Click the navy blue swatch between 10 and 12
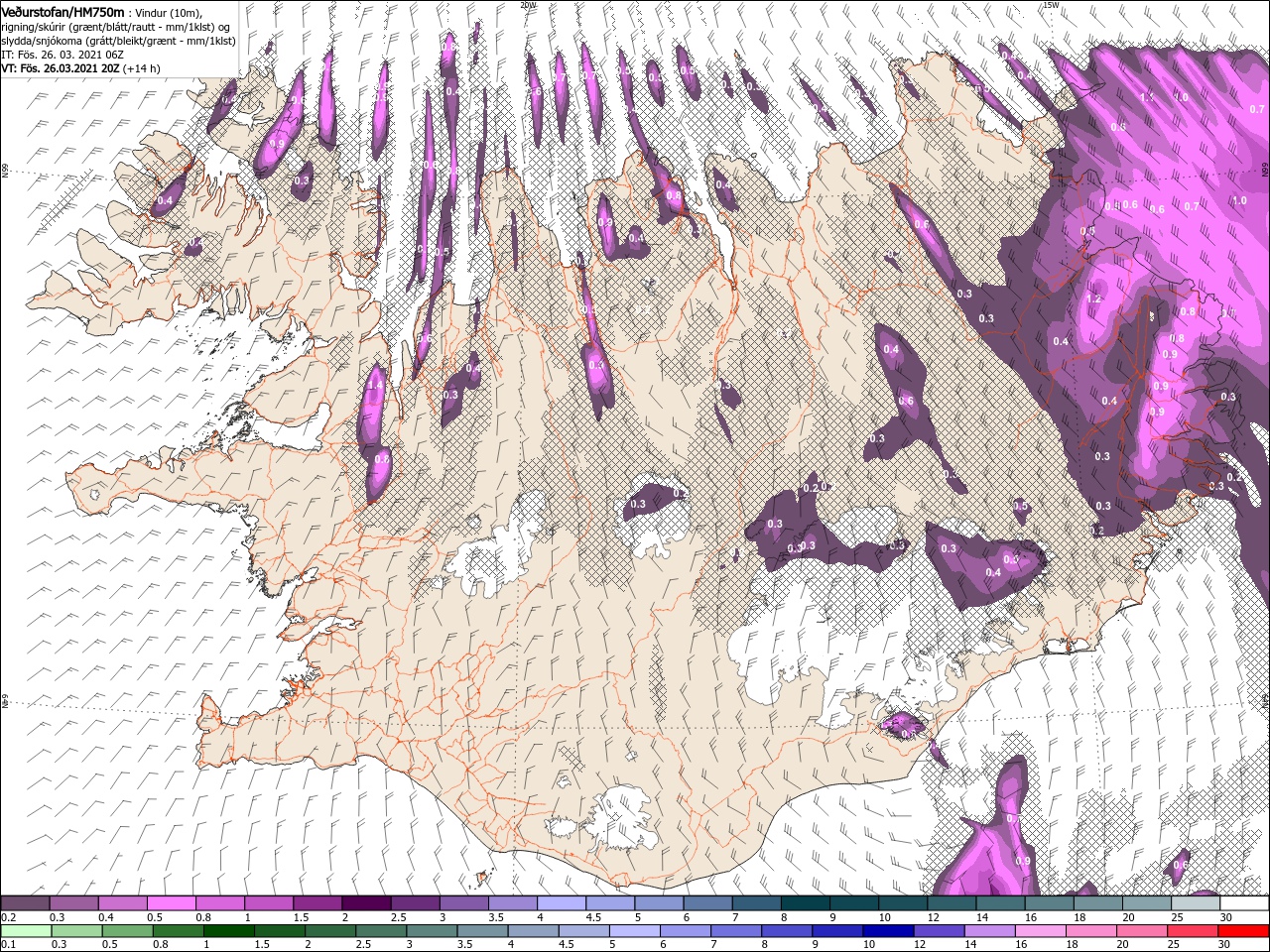Screen dimensions: 1270x952 889,930
